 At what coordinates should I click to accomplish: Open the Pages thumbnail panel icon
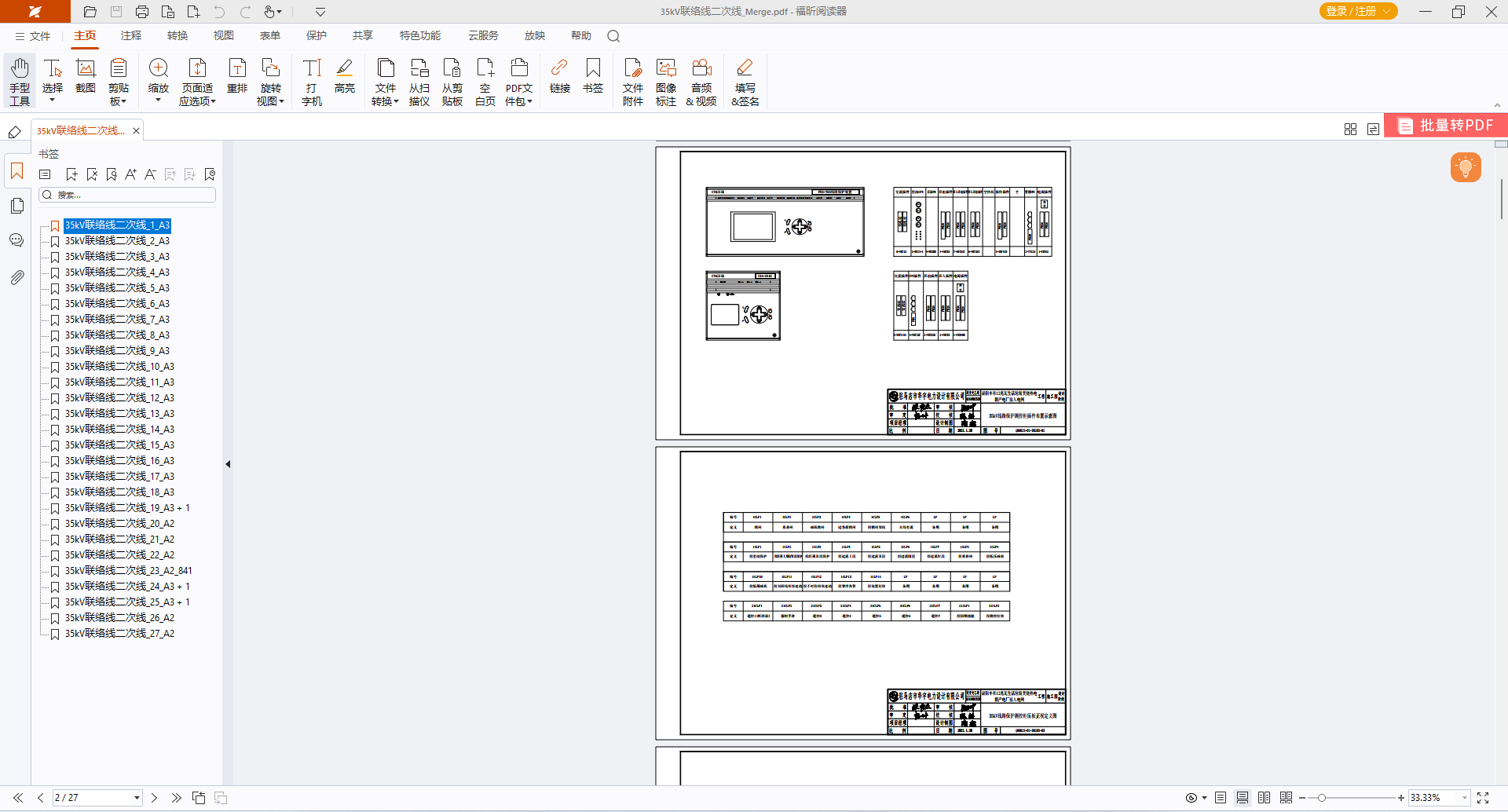(x=16, y=206)
